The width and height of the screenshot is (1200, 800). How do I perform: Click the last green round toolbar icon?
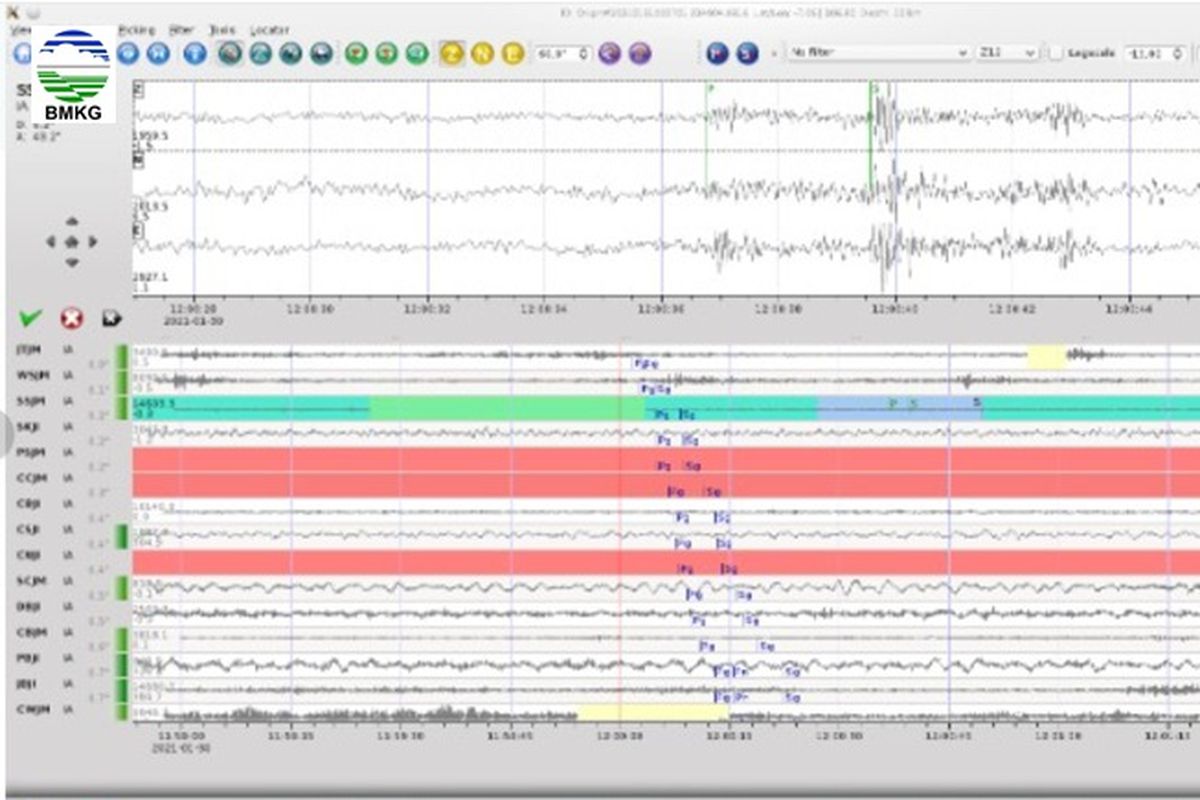(x=417, y=53)
